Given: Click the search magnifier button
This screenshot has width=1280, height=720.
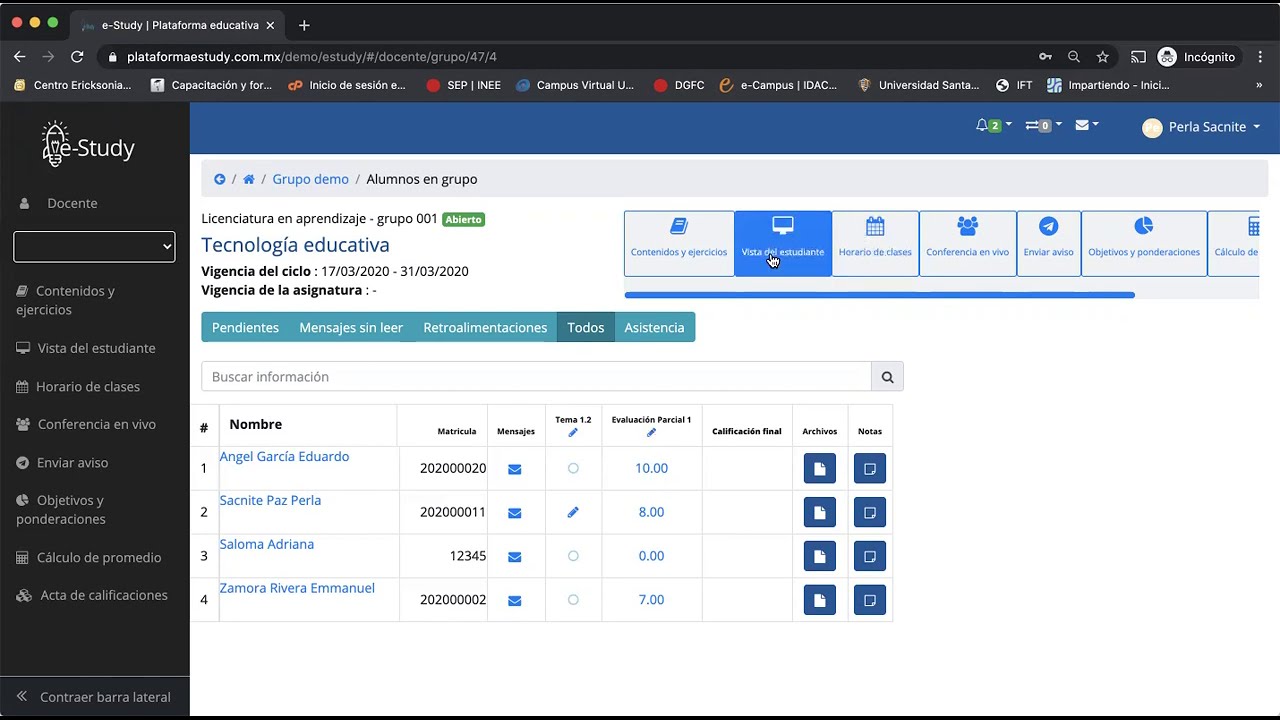Looking at the screenshot, I should coord(887,377).
